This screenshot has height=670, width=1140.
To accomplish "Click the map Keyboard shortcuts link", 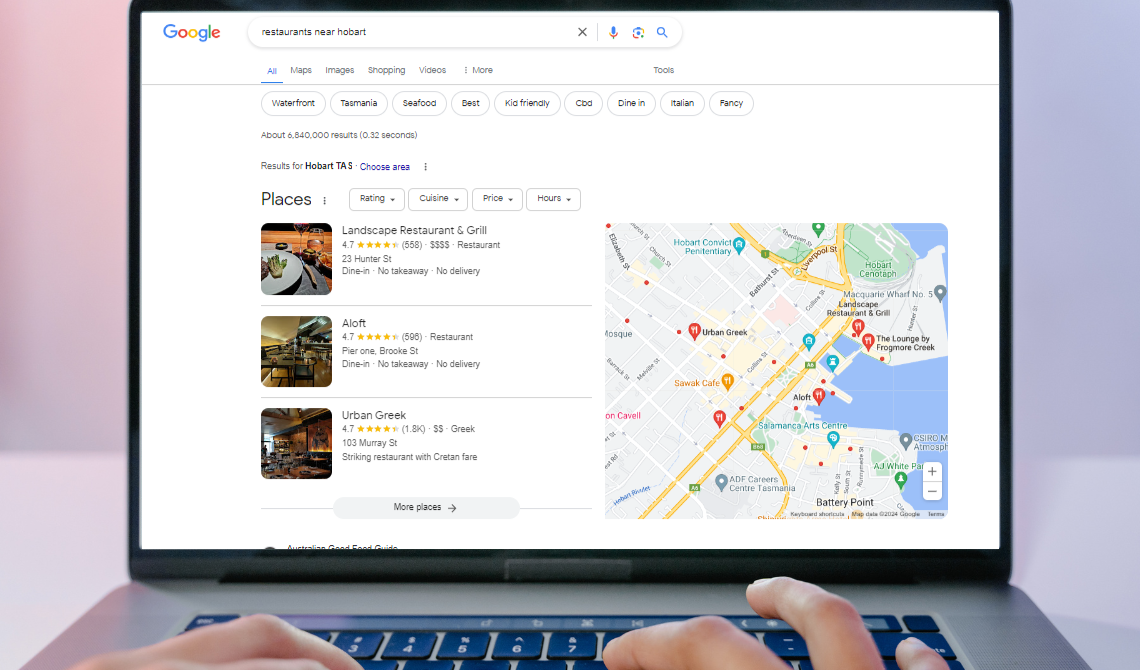I will pyautogui.click(x=817, y=514).
